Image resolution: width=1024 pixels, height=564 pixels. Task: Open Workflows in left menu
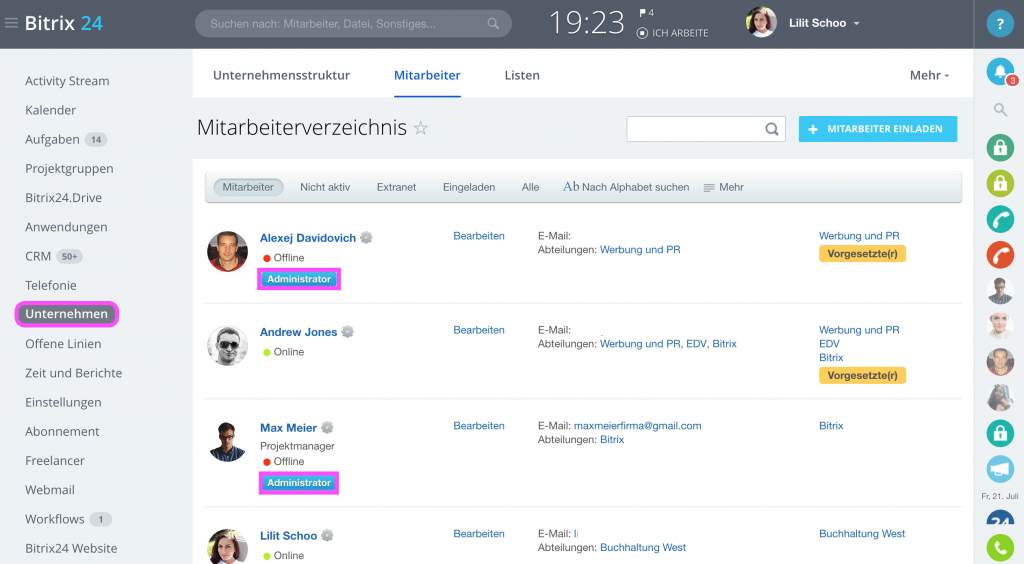tap(55, 519)
